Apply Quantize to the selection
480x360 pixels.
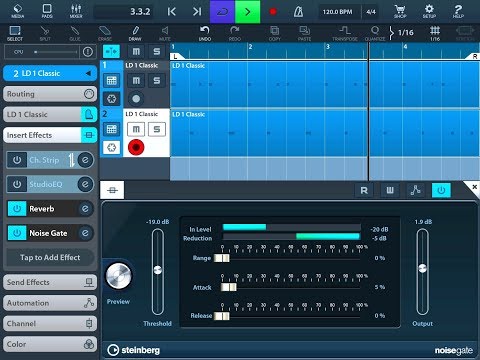pos(375,33)
